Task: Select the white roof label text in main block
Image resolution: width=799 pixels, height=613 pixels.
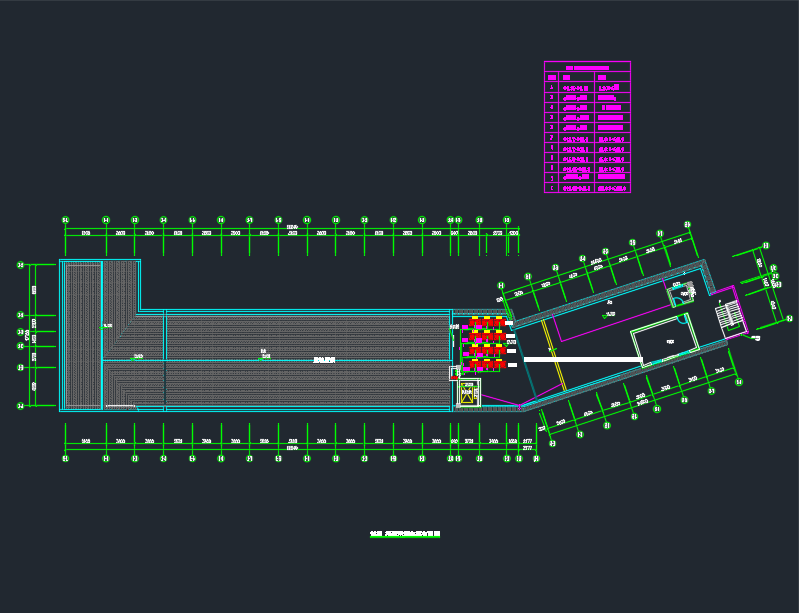Action: [323, 358]
